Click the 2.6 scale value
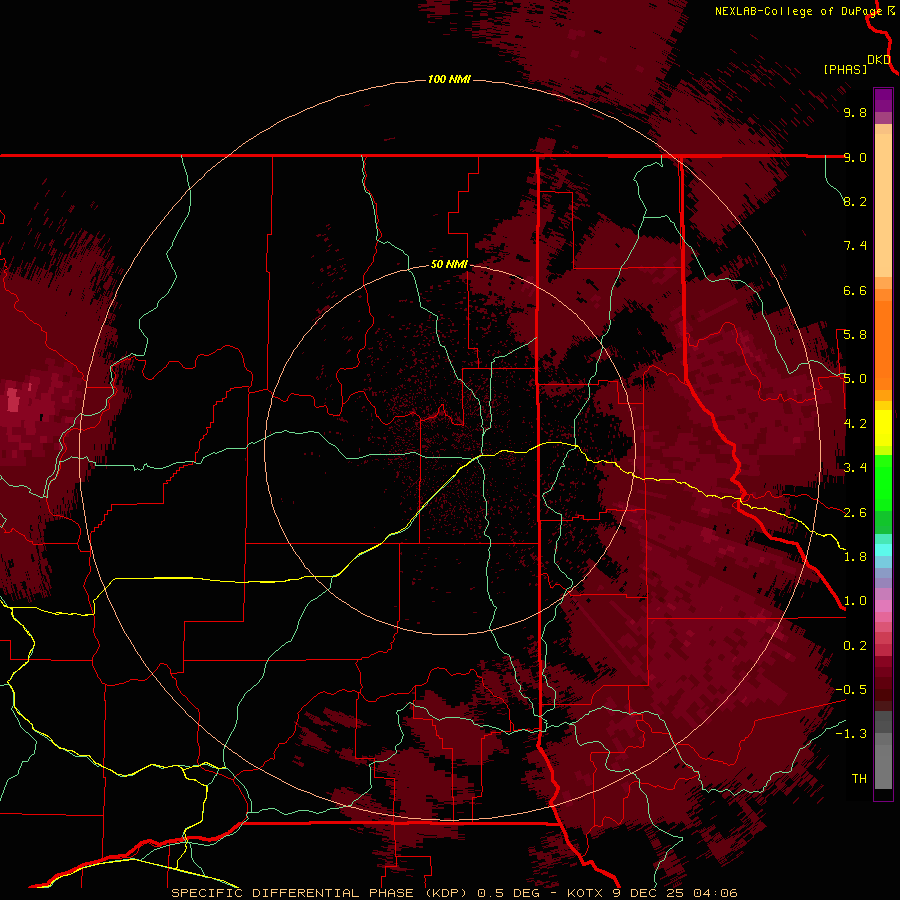Screen dimensions: 900x900 855,513
